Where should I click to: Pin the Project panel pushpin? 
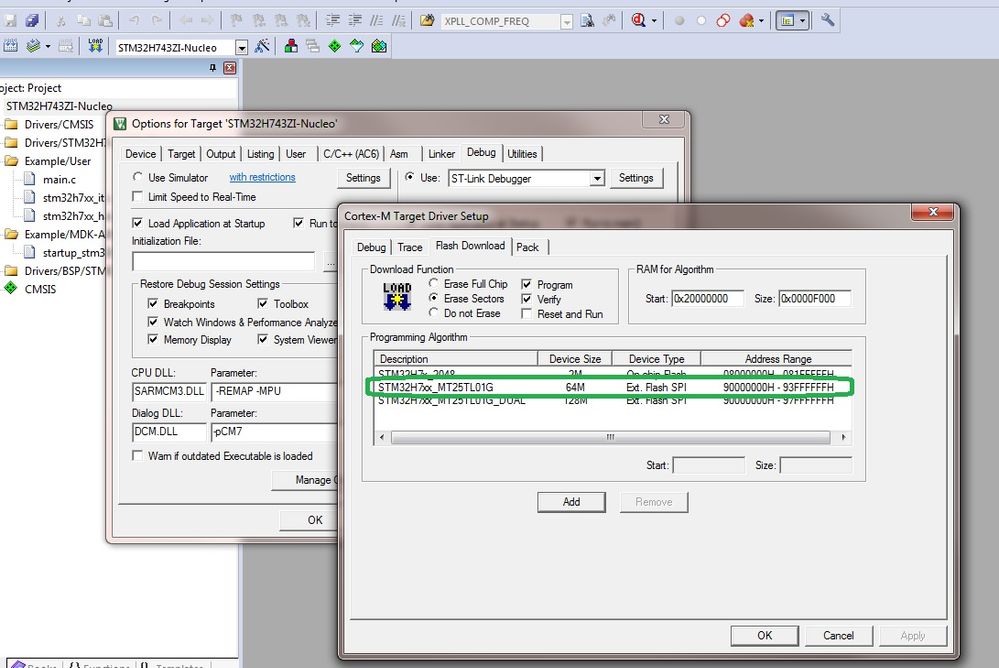(213, 68)
